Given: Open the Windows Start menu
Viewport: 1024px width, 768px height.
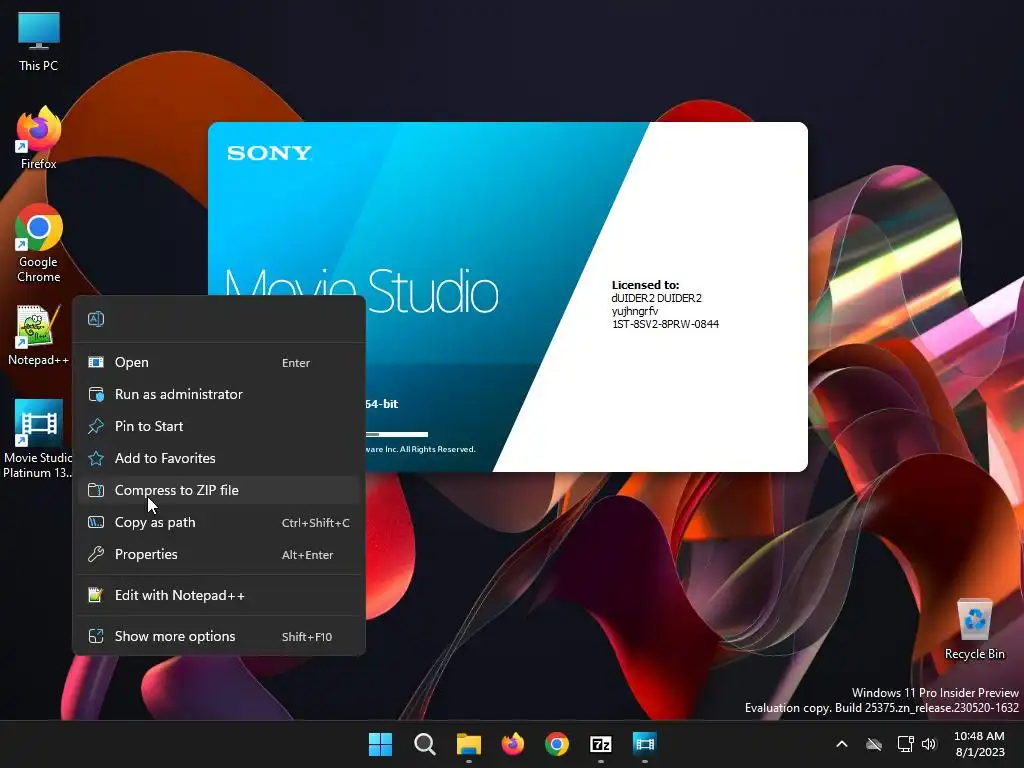Looking at the screenshot, I should click(x=380, y=744).
